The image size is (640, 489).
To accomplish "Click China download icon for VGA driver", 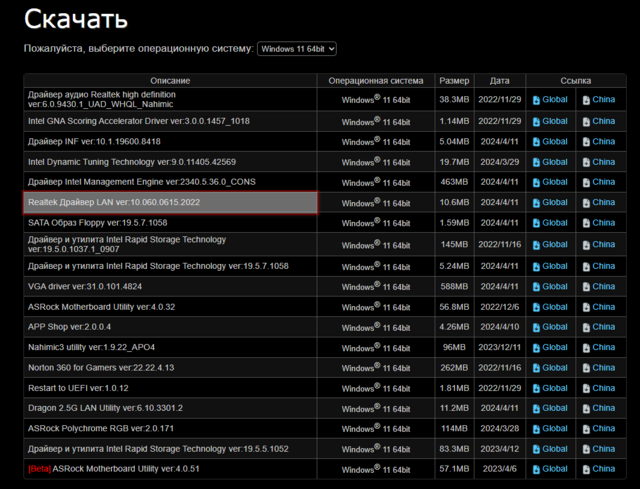I will 587,287.
